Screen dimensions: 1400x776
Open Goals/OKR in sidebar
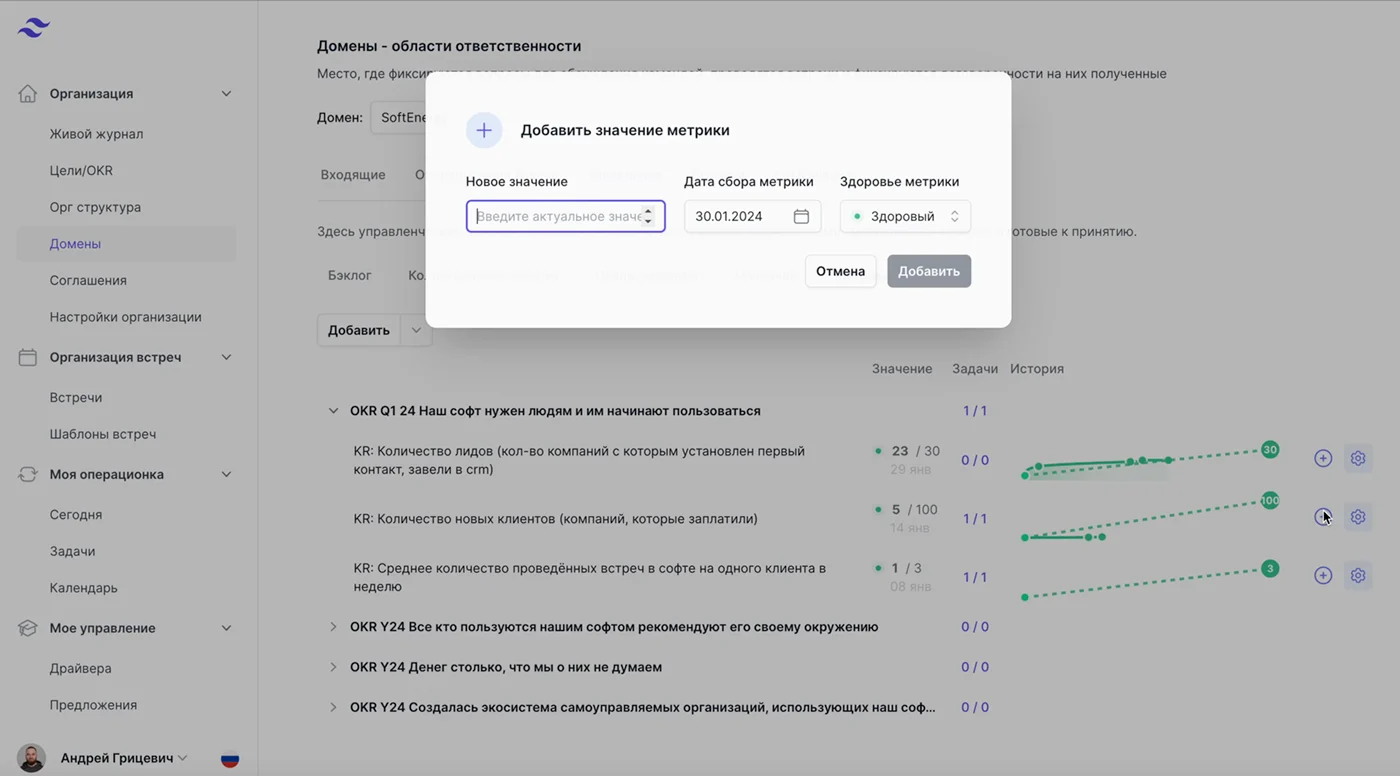click(x=81, y=171)
